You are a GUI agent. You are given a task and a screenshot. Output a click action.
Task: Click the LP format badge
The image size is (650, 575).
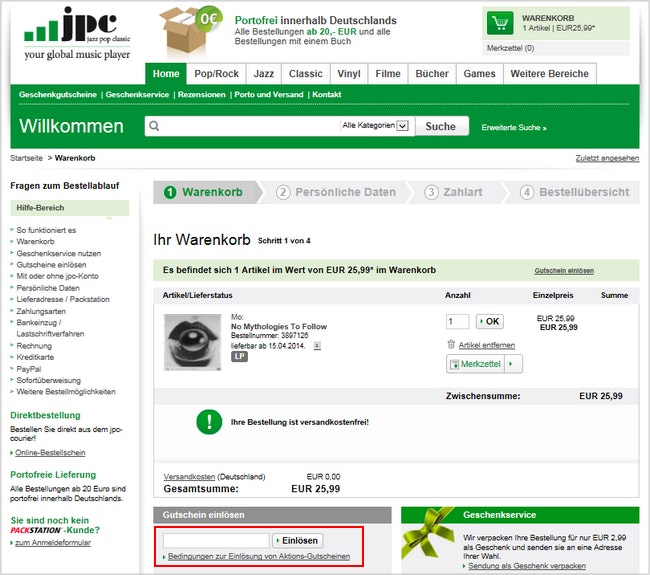point(239,357)
